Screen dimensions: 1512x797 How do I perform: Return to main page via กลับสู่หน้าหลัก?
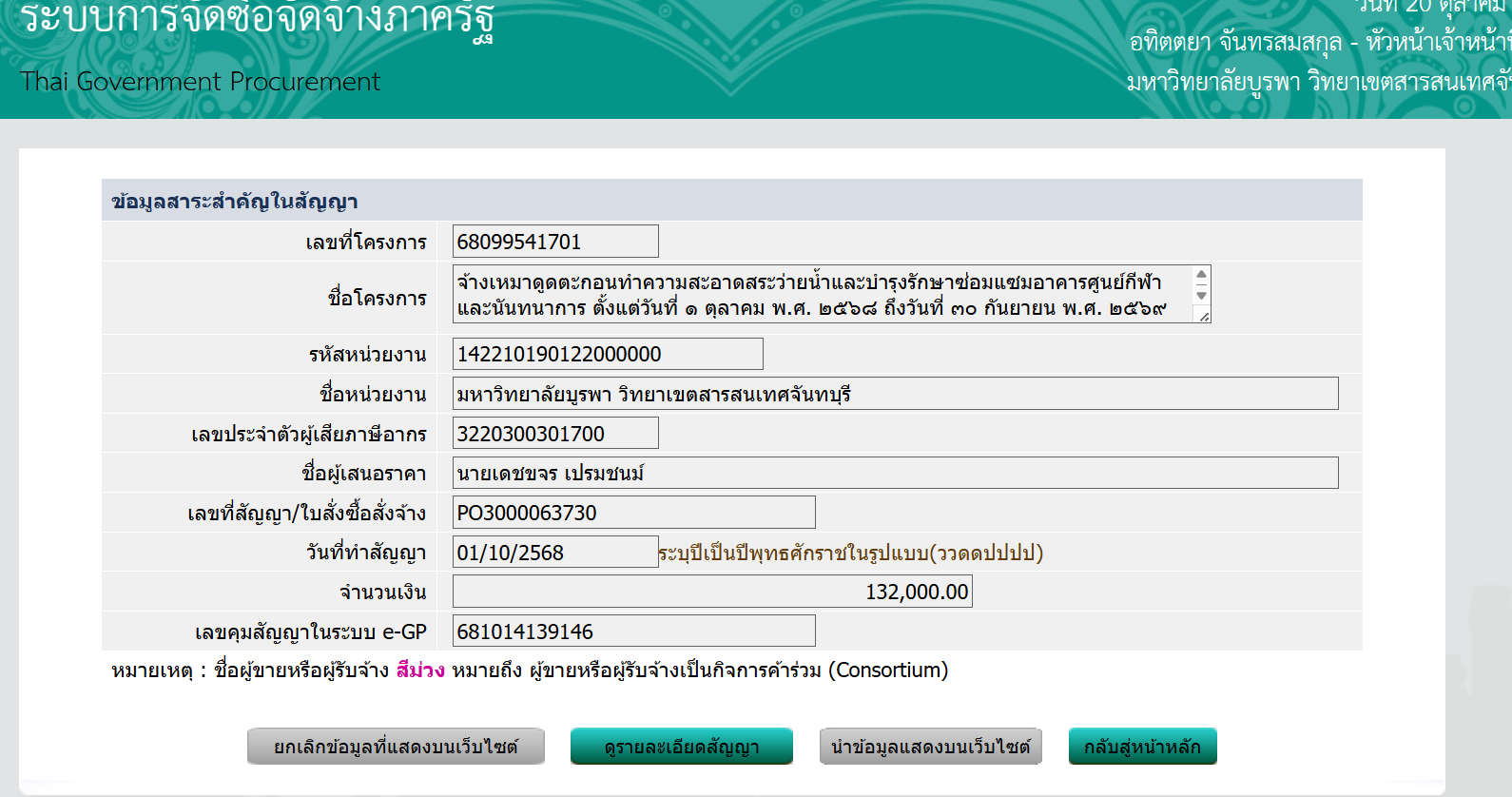coord(1142,747)
